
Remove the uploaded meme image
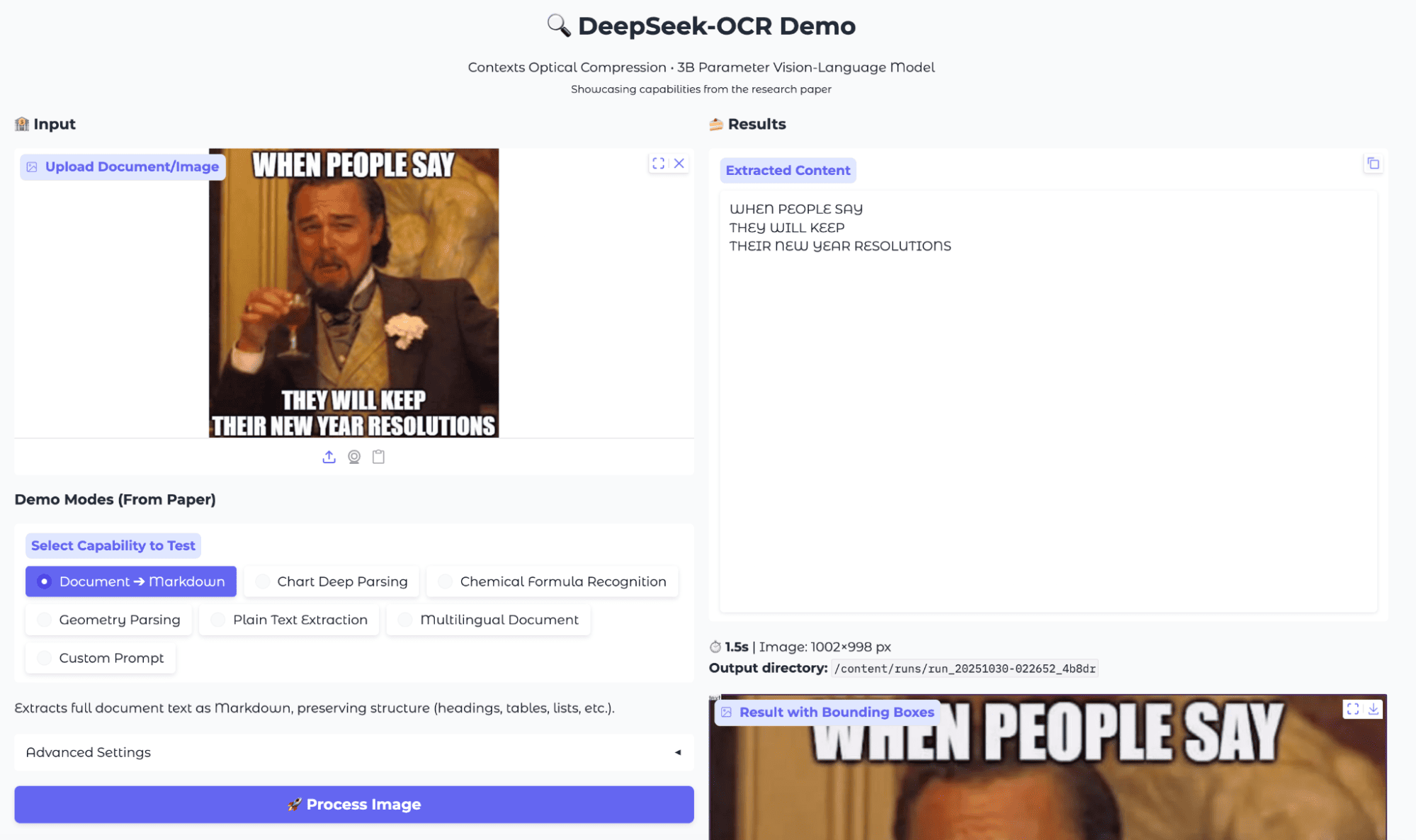pyautogui.click(x=679, y=164)
